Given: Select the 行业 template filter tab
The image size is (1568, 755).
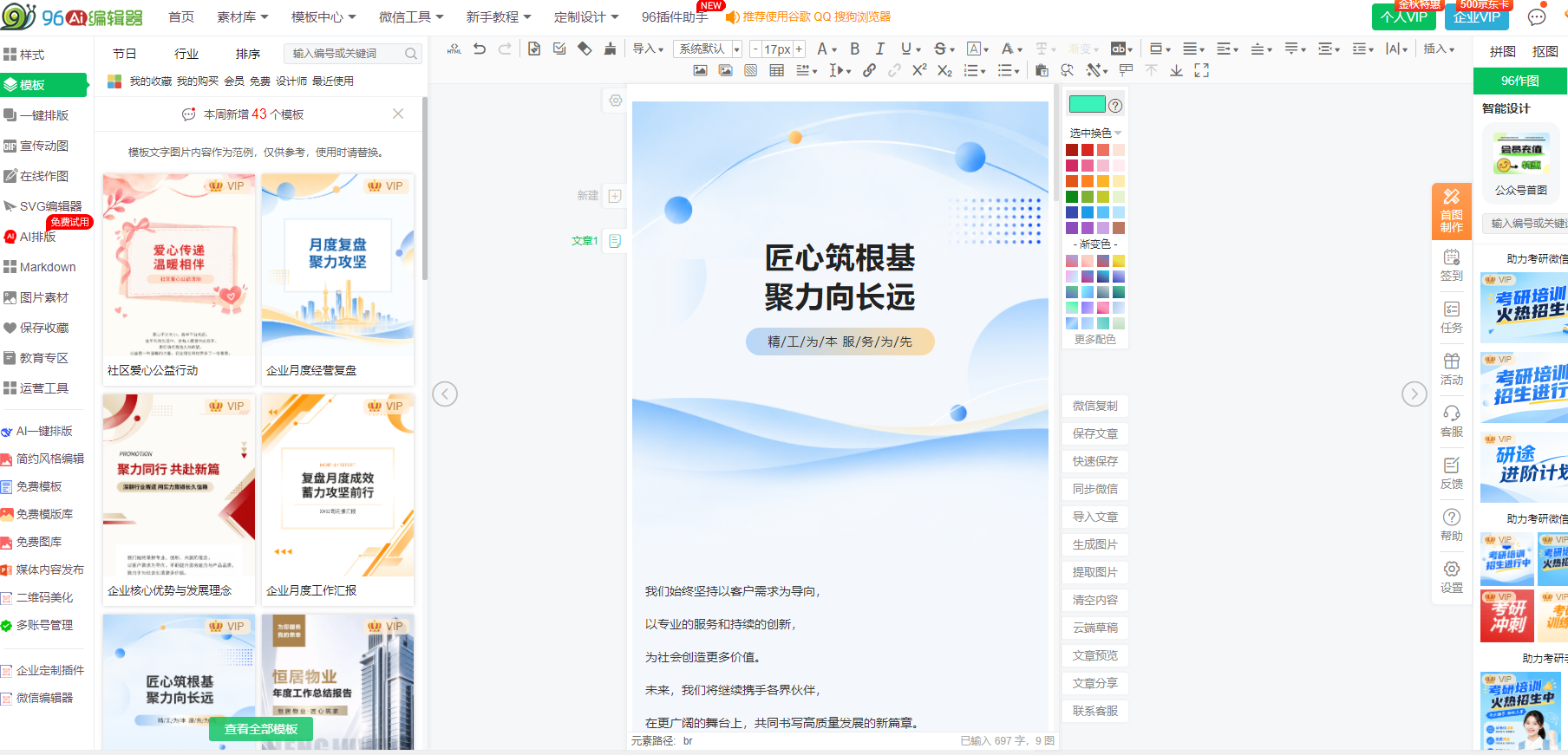Looking at the screenshot, I should [x=186, y=54].
